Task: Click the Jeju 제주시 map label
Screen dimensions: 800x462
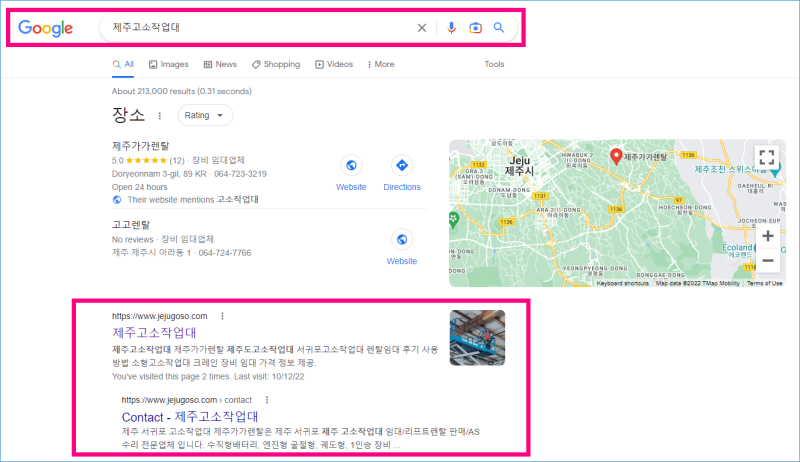Action: click(x=519, y=165)
